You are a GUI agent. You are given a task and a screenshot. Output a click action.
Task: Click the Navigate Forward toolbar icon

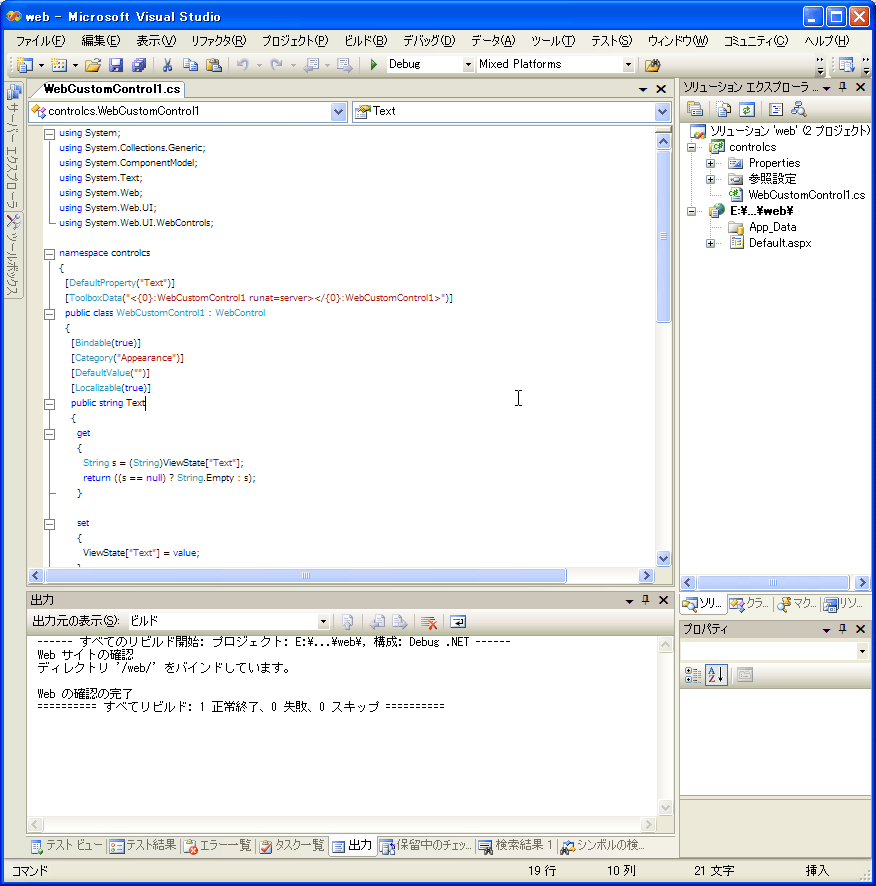[345, 65]
